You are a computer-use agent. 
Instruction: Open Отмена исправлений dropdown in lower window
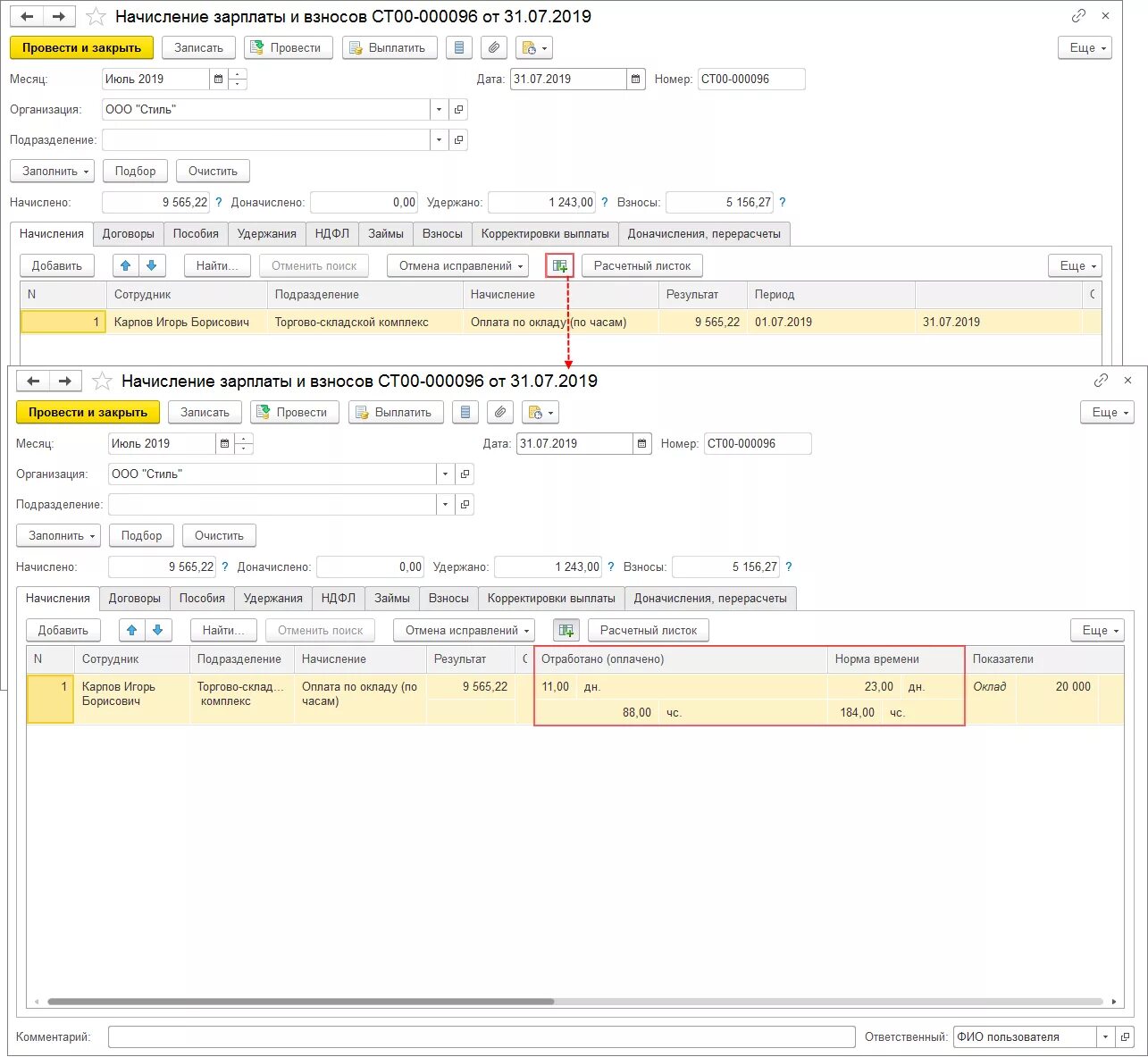point(464,630)
